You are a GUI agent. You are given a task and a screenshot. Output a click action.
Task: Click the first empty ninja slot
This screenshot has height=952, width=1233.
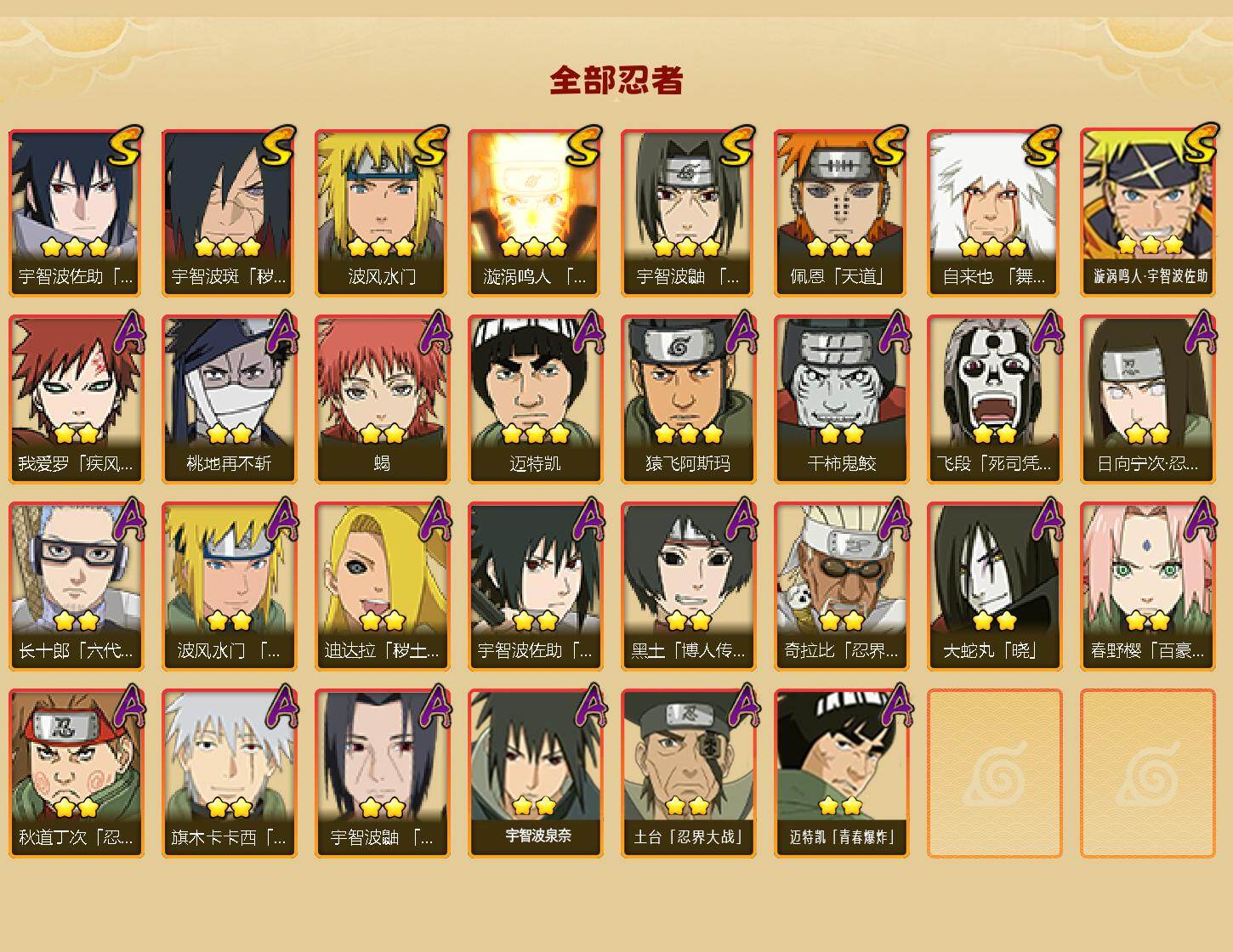pos(994,773)
